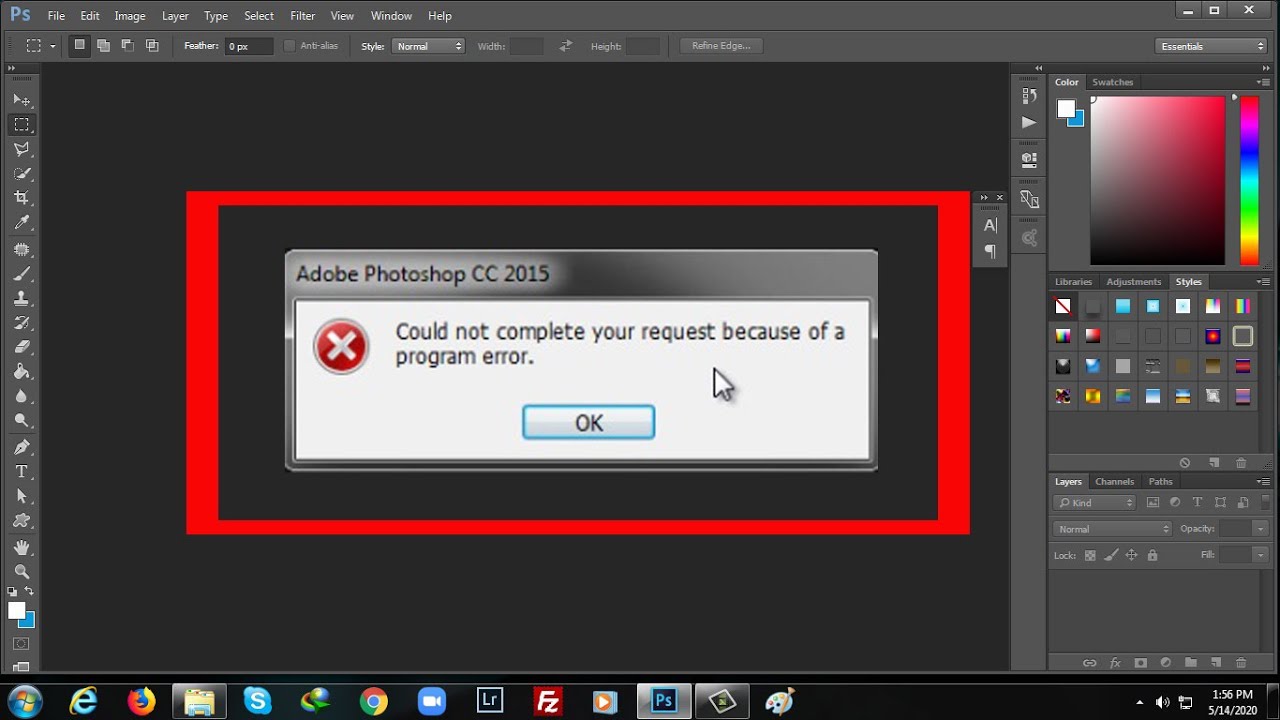Open the Style dropdown set to Normal
Screen dimensions: 1280x720
[428, 45]
